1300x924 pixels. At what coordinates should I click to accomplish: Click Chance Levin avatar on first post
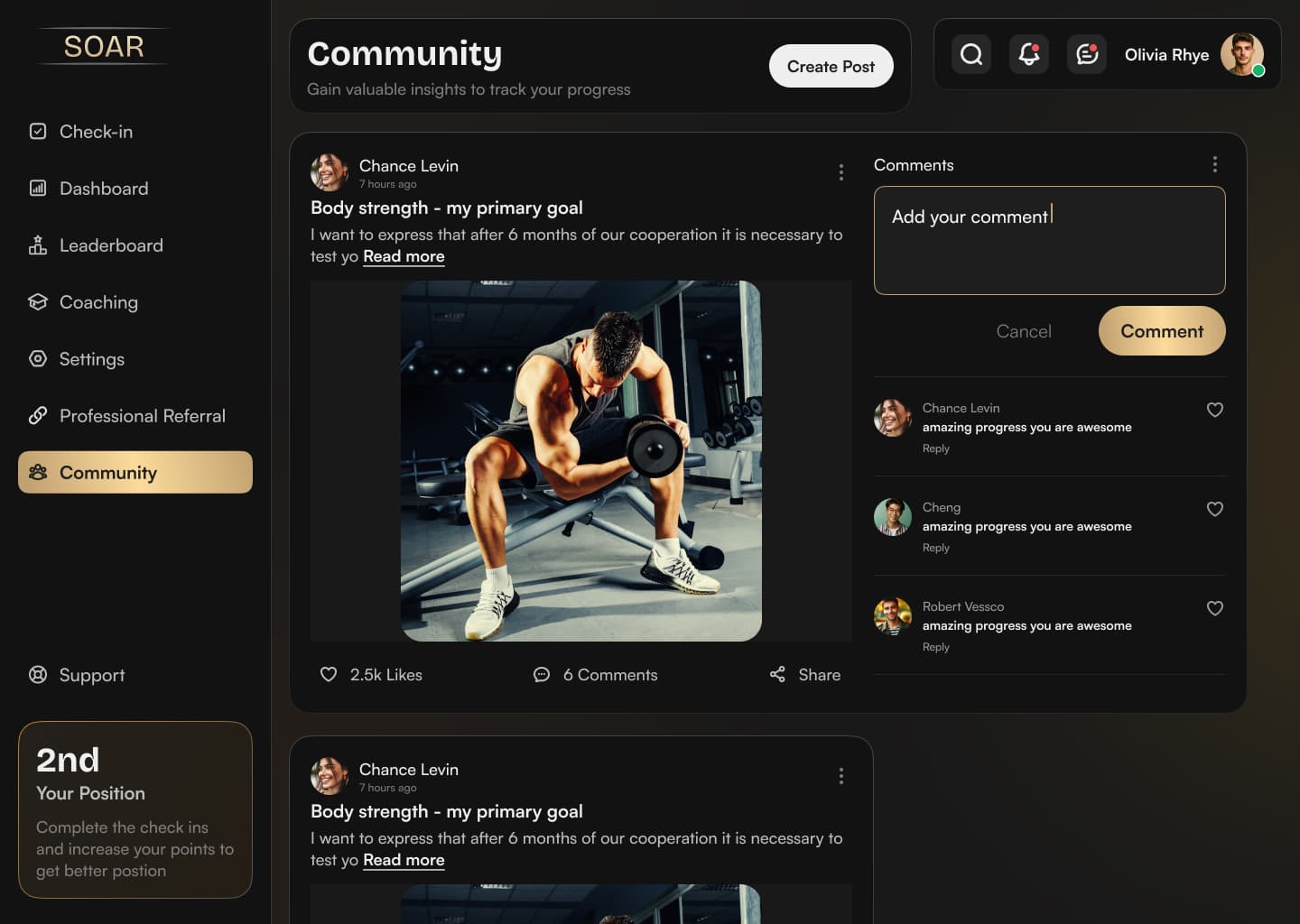point(330,171)
